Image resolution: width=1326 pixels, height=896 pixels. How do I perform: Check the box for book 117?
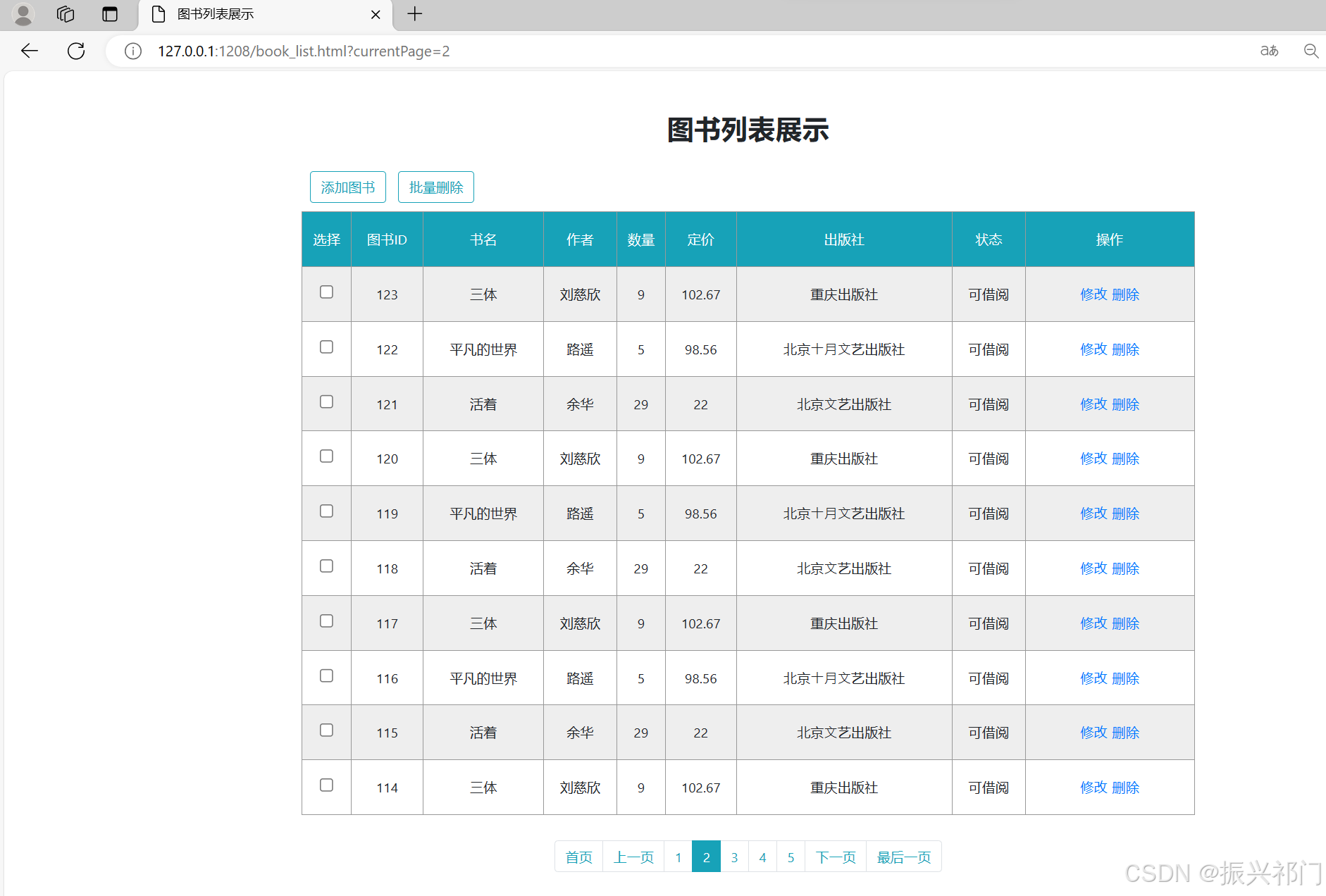tap(326, 621)
